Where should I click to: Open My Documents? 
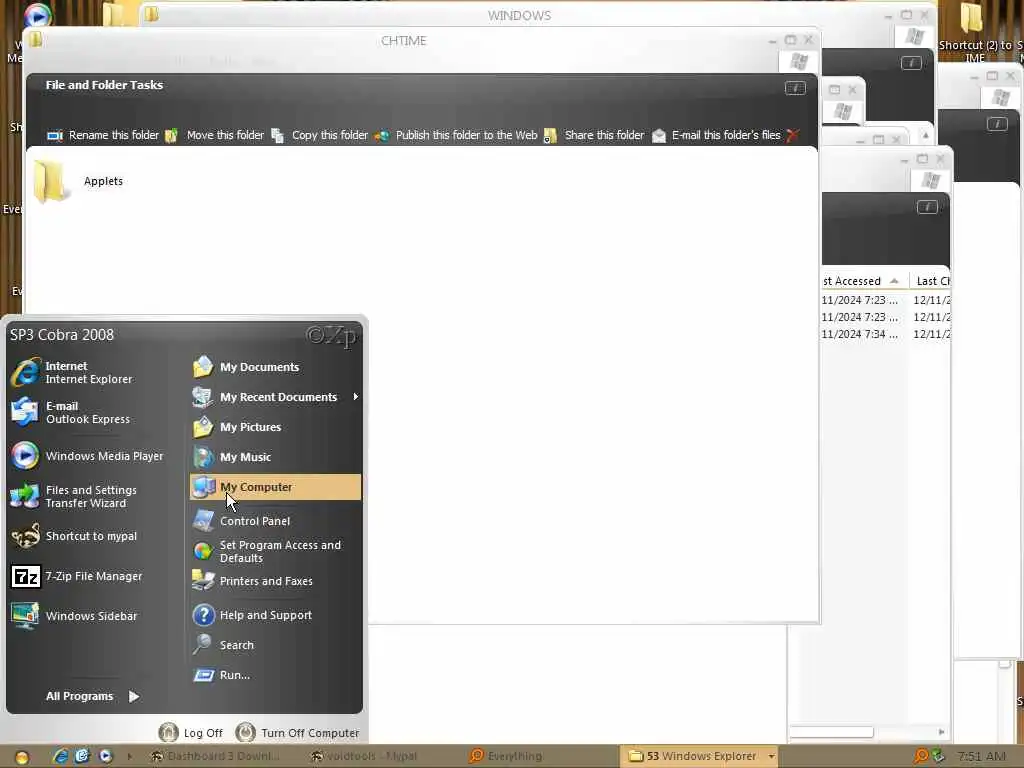[275, 367]
